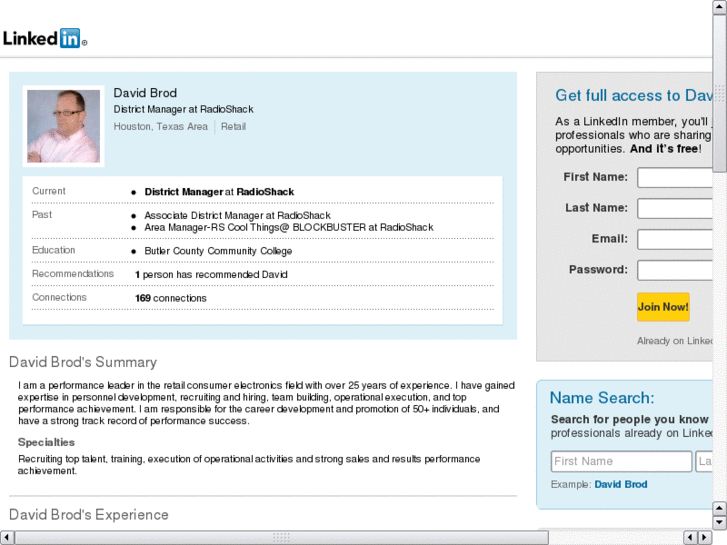Open David Brod's profile photo

[x=63, y=126]
